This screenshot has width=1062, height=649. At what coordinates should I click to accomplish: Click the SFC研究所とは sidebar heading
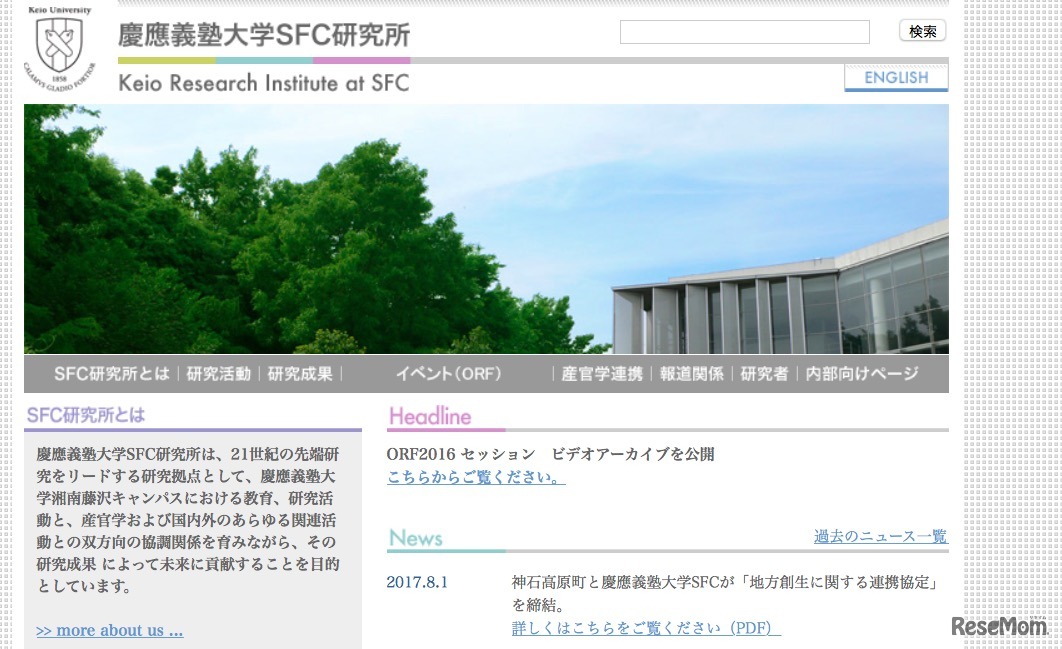(86, 415)
